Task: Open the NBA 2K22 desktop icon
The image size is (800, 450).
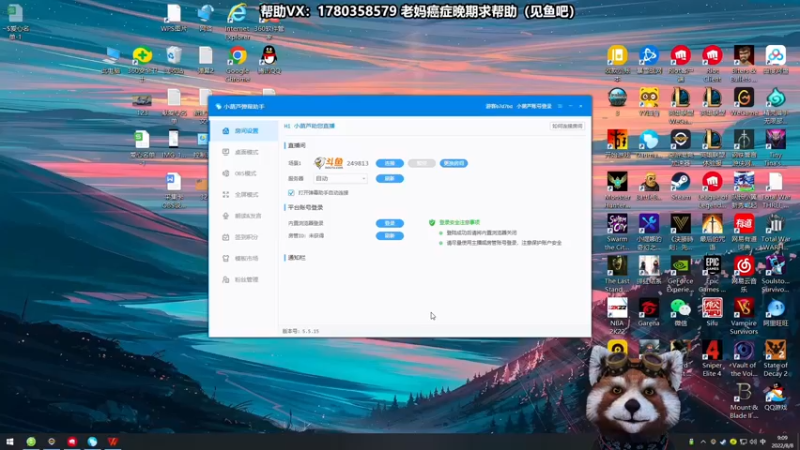Action: tap(617, 316)
